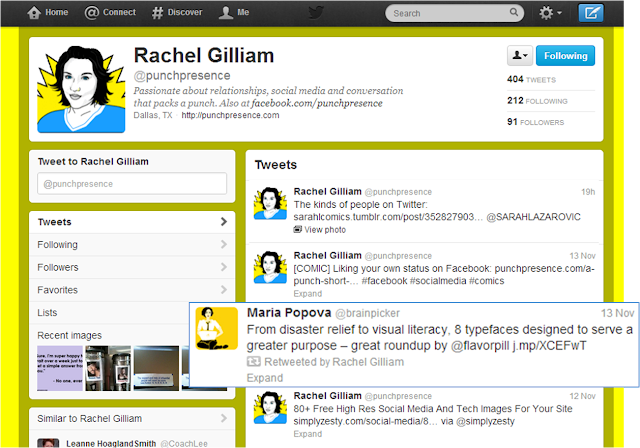This screenshot has width=640, height=448.
Task: Open the 12 Nov tweet timestamp
Action: coord(582,396)
